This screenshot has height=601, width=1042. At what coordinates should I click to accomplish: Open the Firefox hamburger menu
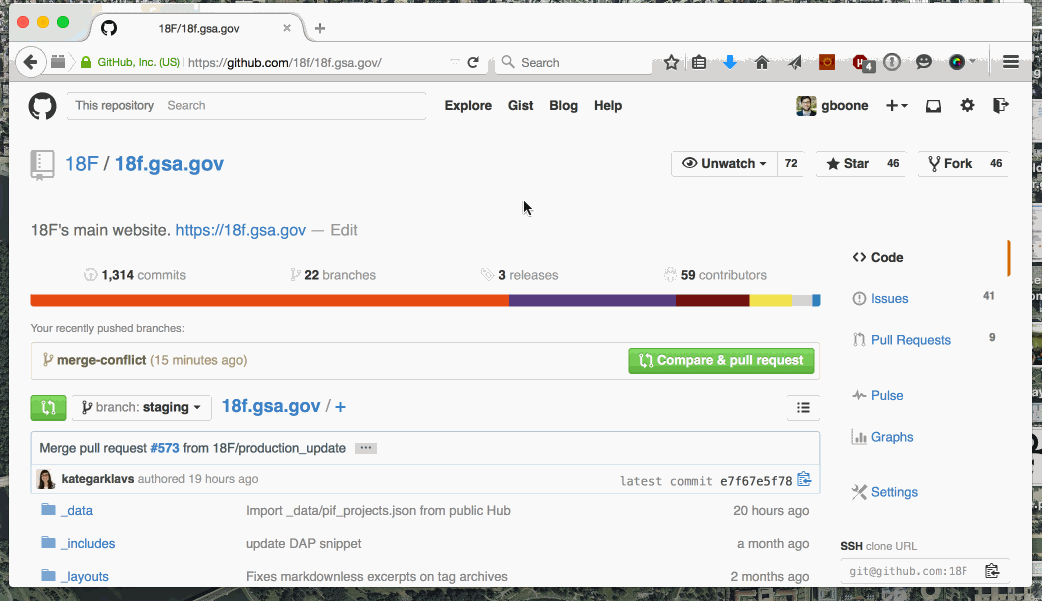point(1011,62)
